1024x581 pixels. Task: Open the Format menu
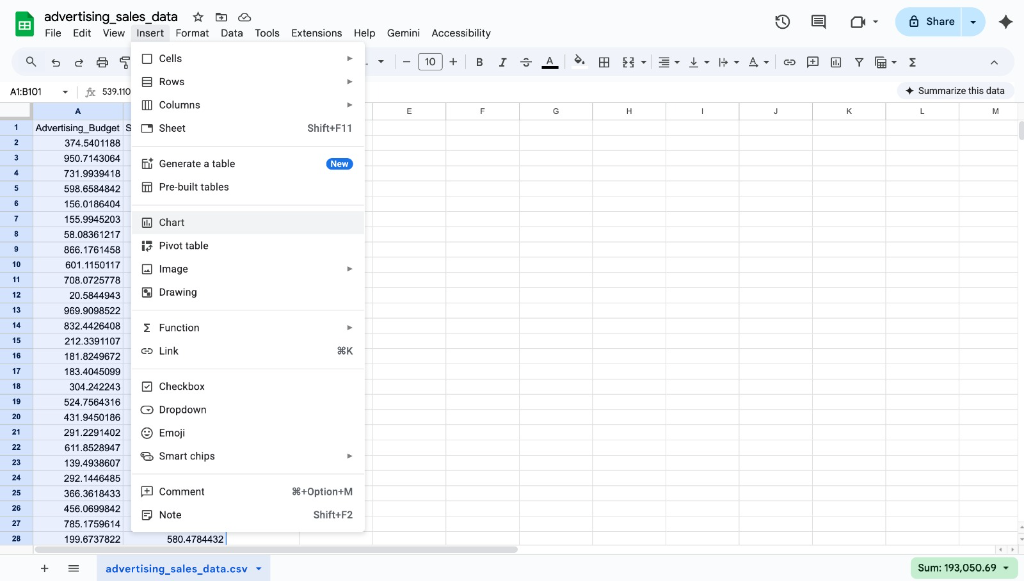click(192, 32)
